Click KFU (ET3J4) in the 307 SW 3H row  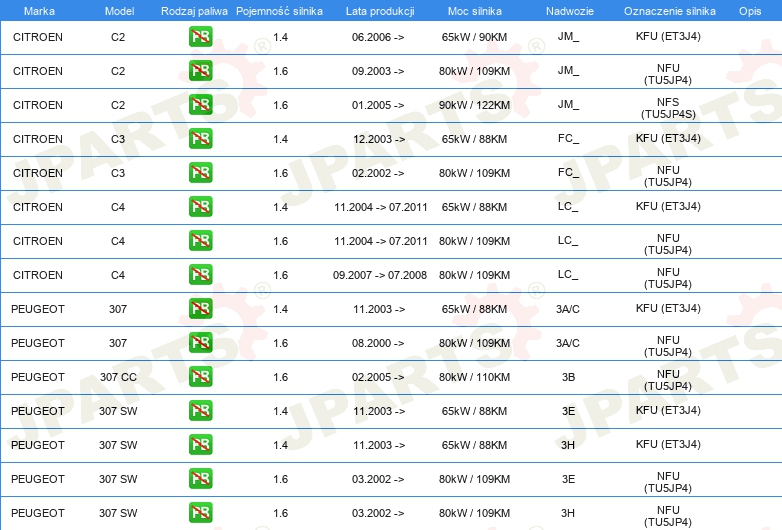[x=668, y=444]
